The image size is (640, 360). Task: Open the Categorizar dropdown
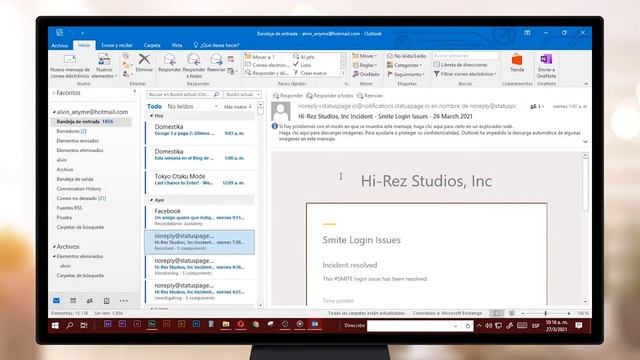pos(404,65)
